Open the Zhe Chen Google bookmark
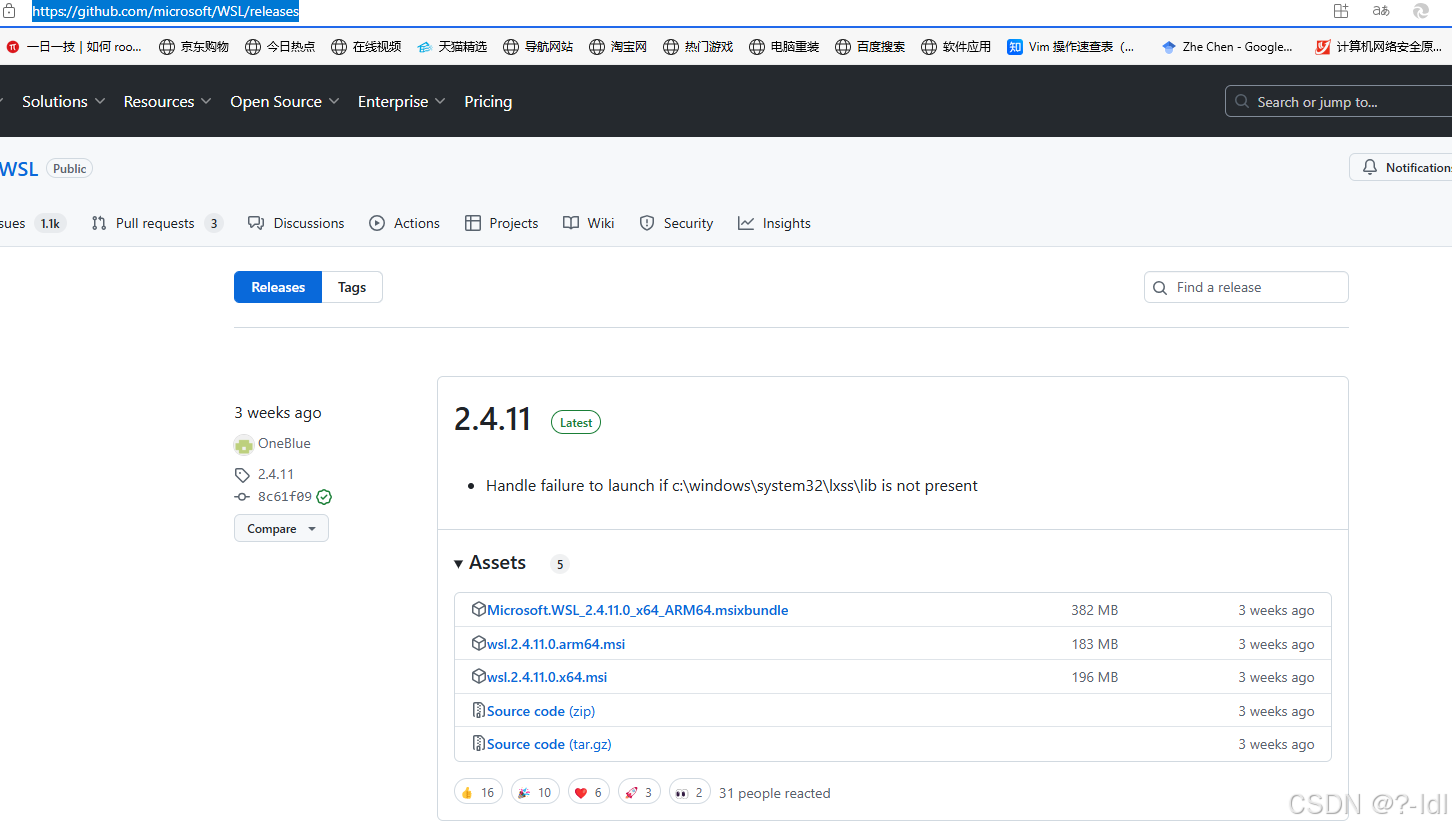The width and height of the screenshot is (1452, 830). [x=1227, y=47]
